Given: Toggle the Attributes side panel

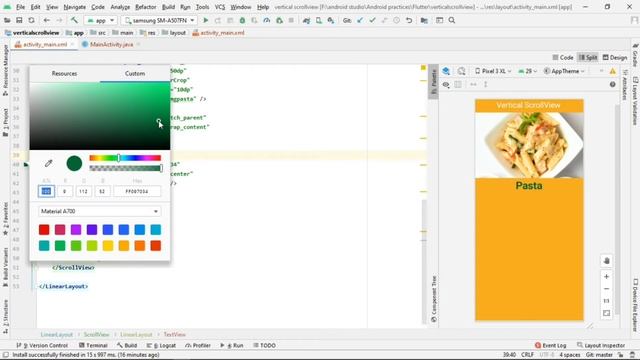Looking at the screenshot, I should 625,85.
